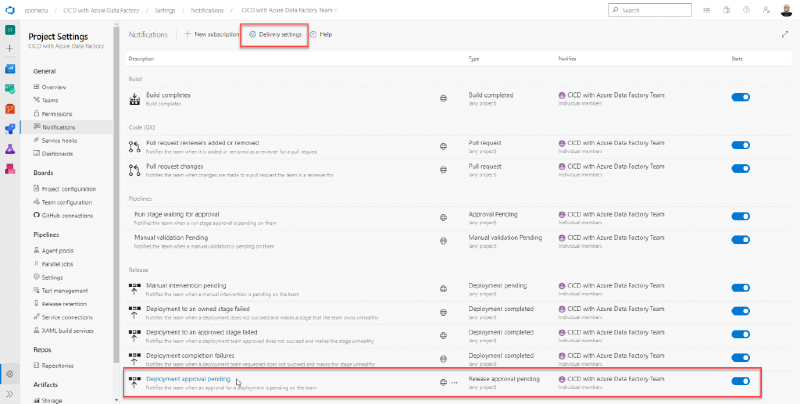
Task: Disable Deployment approval pending notification
Action: 741,381
